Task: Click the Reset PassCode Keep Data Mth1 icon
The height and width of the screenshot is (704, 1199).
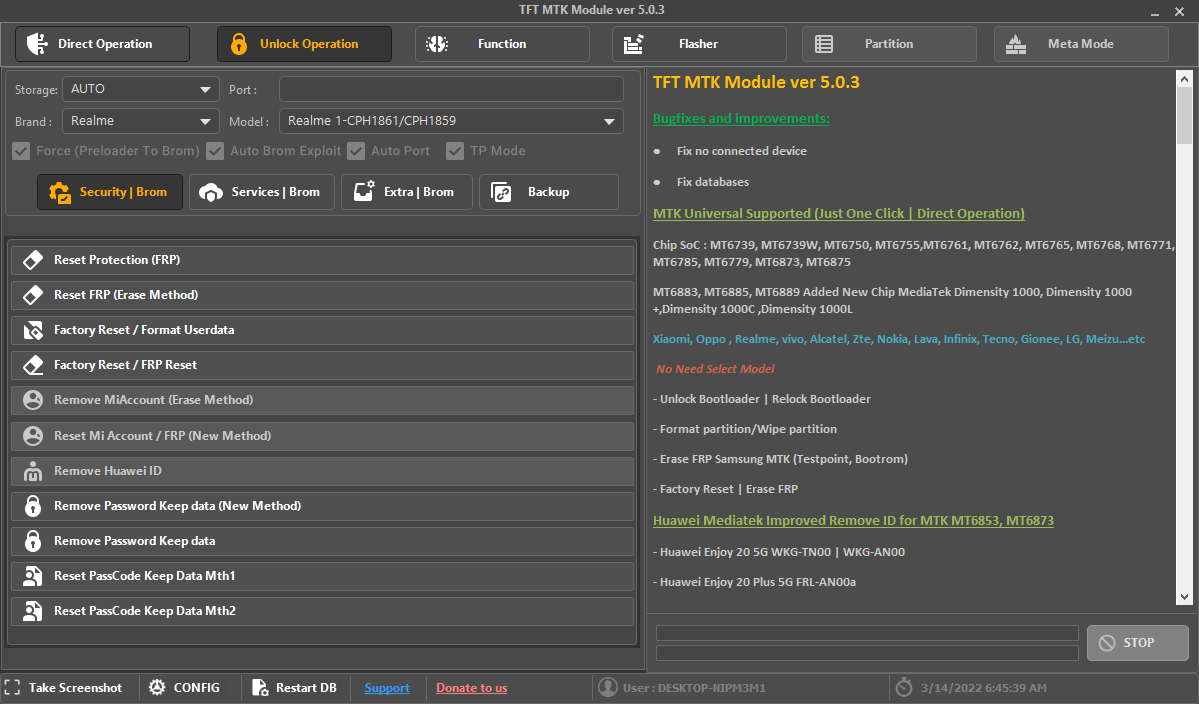Action: pyautogui.click(x=33, y=576)
